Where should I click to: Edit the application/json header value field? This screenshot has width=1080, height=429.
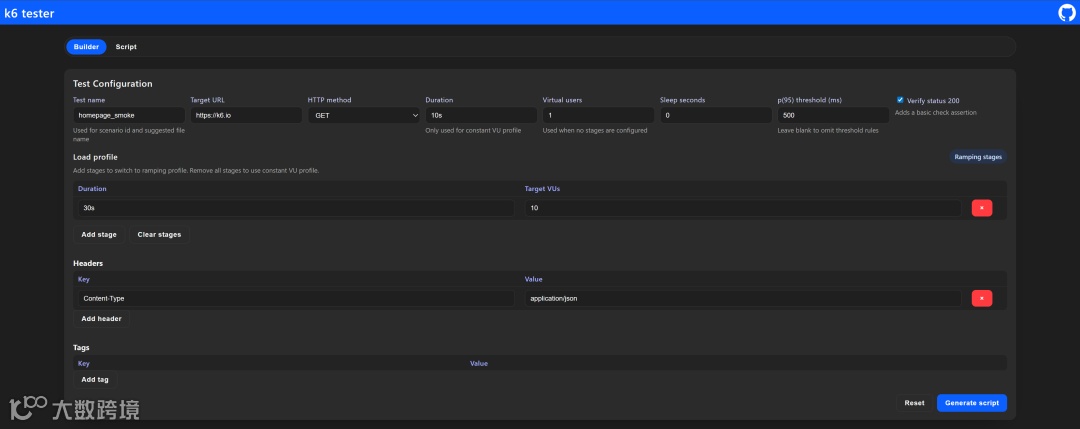point(743,298)
